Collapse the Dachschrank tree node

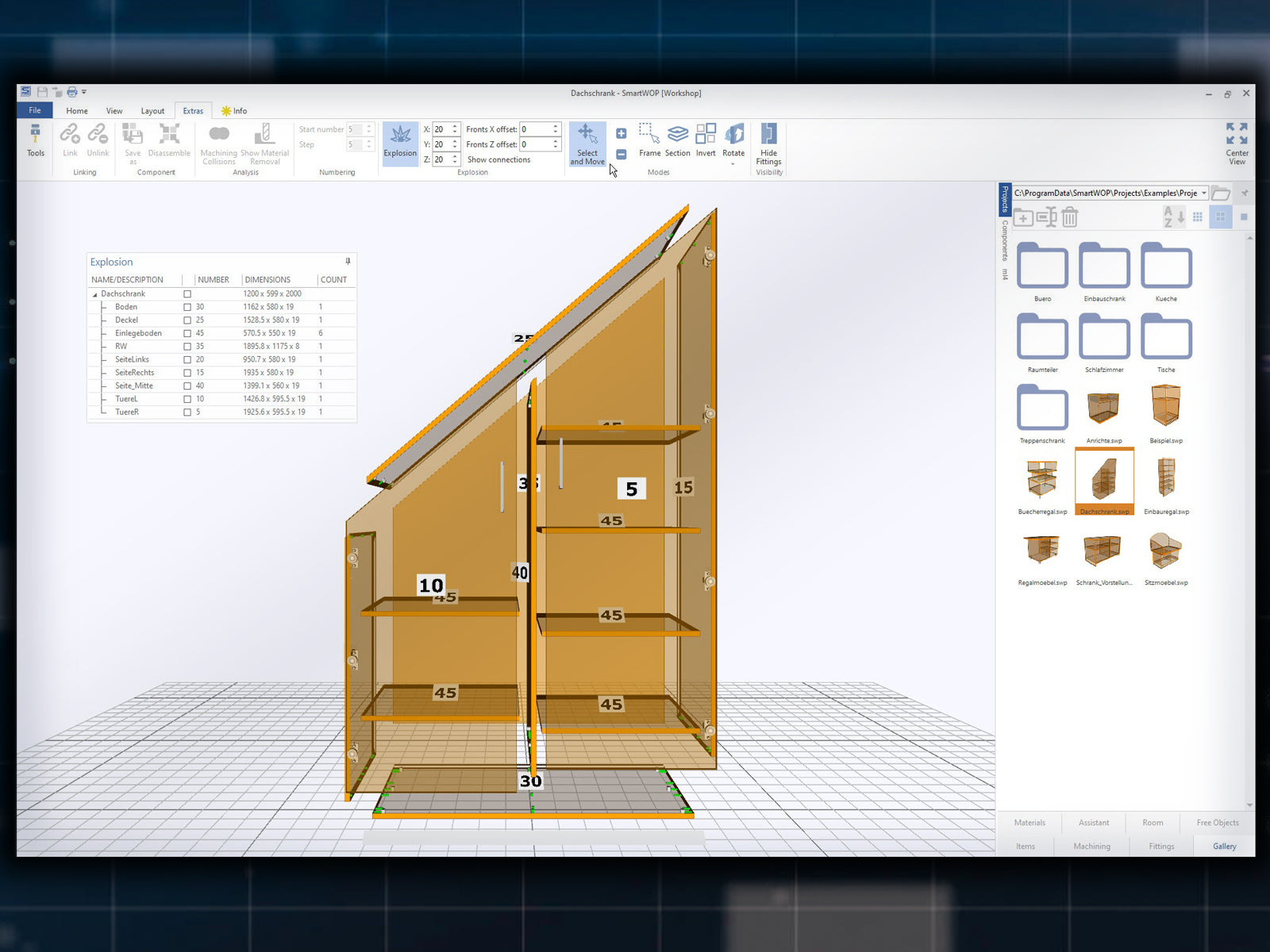coord(95,294)
